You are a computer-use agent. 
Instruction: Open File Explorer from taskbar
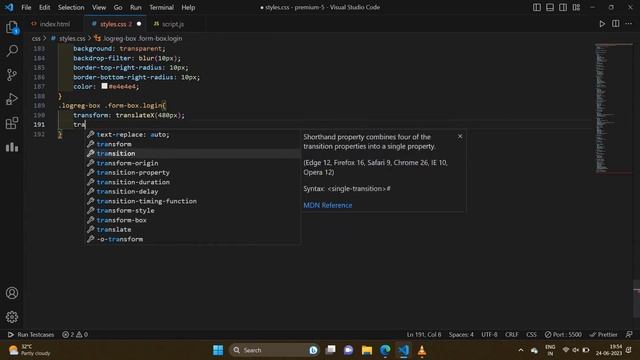(367, 350)
